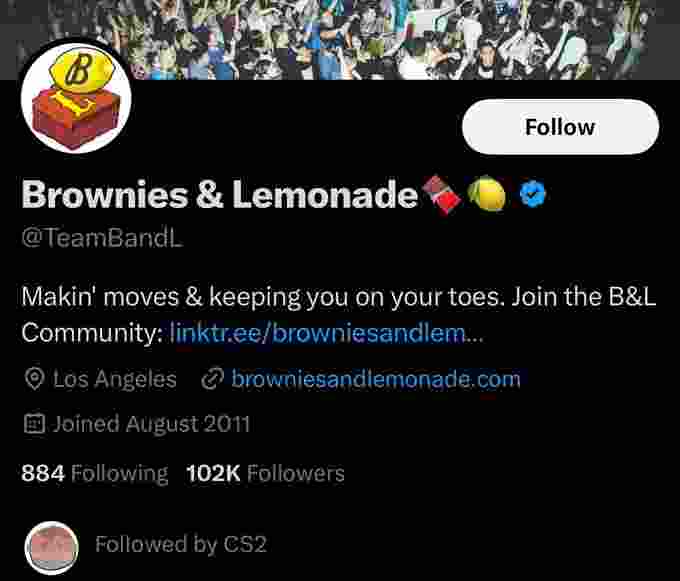Click the Follow button

click(560, 127)
